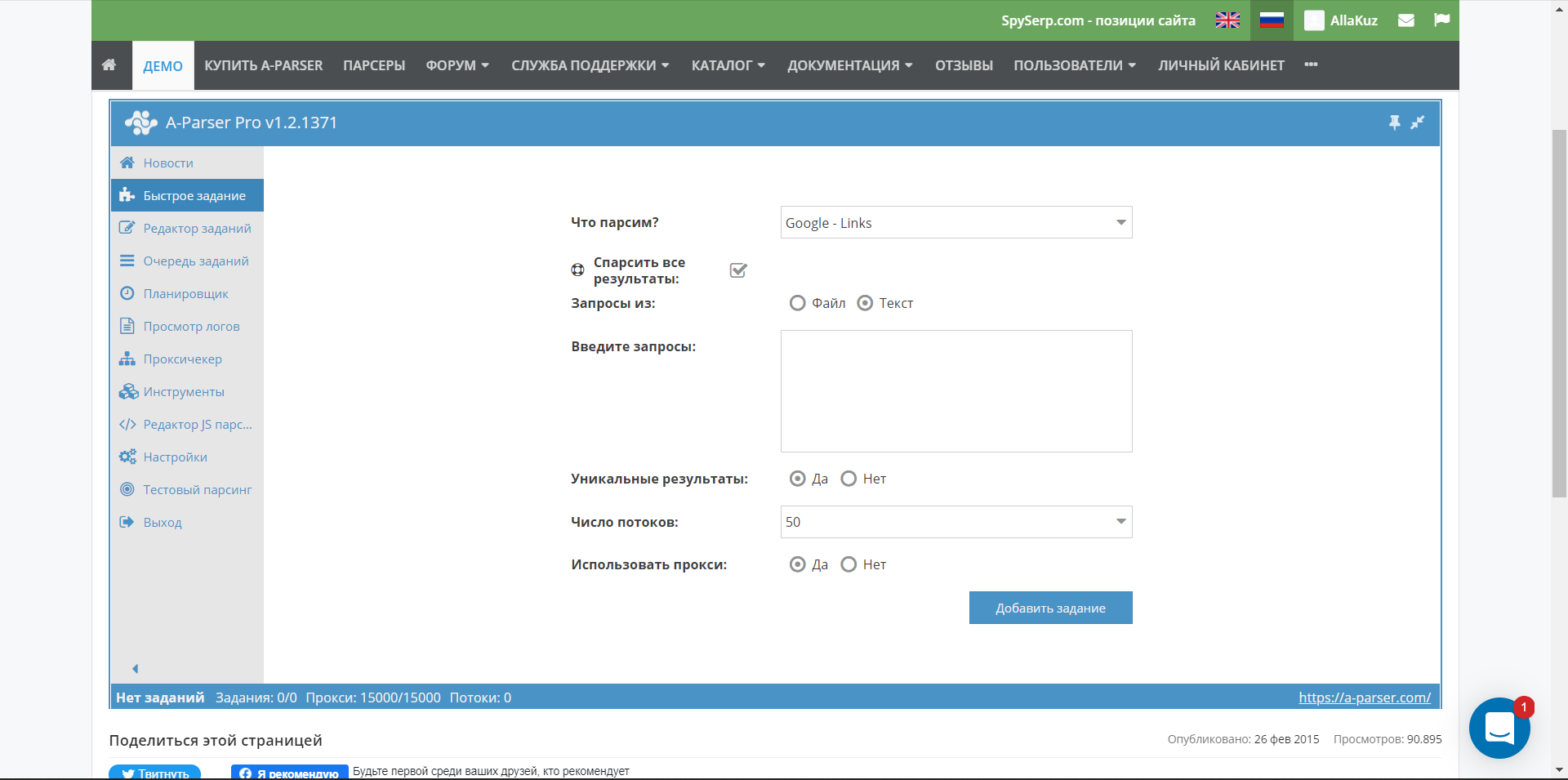Collapse the sidebar with the left arrow
Viewport: 1568px width, 780px height.
point(136,669)
